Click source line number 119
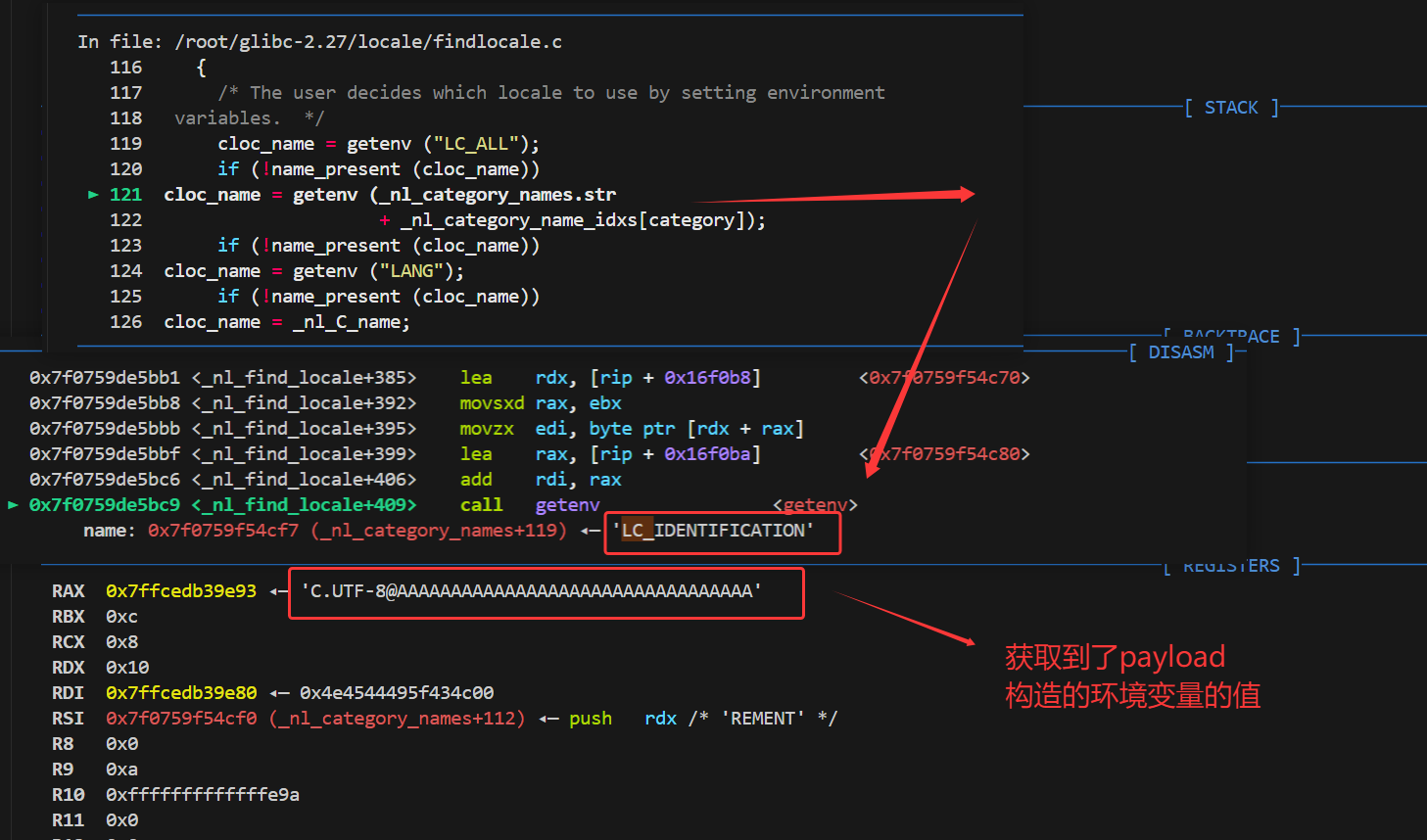This screenshot has height=840, width=1427. click(x=126, y=144)
